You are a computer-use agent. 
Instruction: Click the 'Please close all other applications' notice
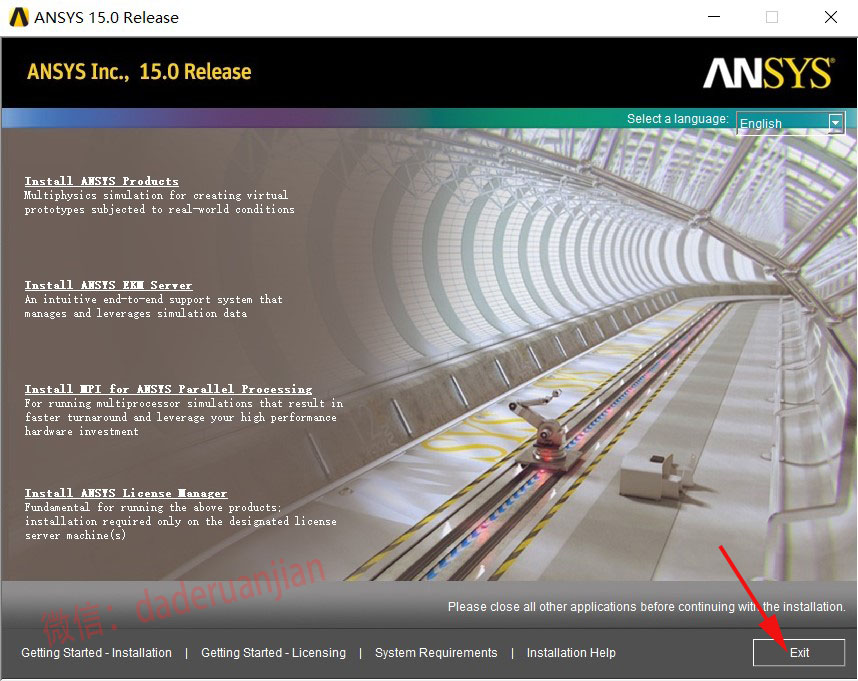[646, 607]
